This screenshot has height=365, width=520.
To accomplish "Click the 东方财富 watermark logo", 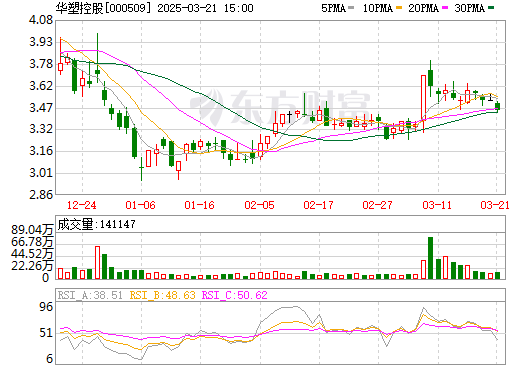I will coord(281,106).
